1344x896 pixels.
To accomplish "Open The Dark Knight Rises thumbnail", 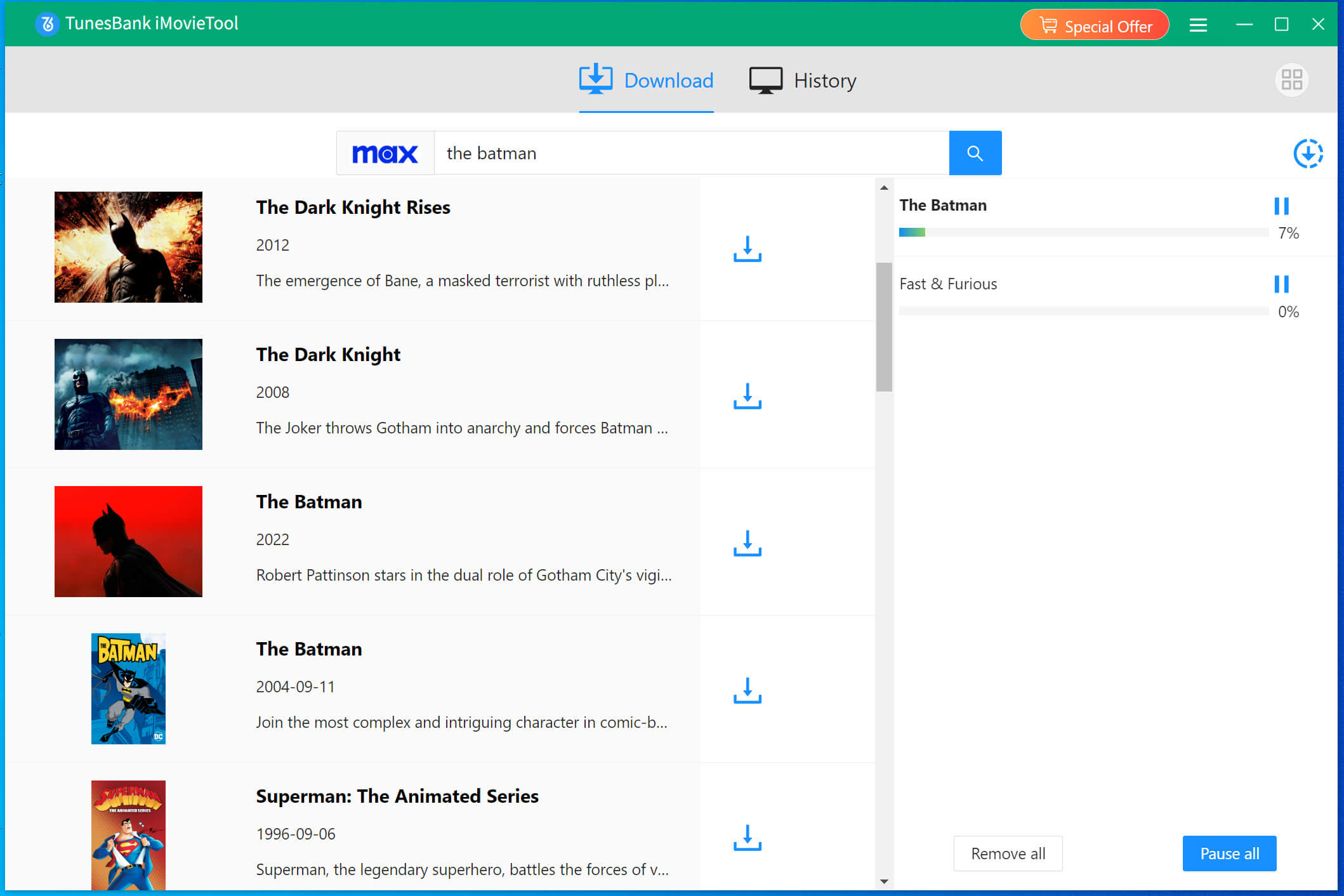I will tap(128, 247).
